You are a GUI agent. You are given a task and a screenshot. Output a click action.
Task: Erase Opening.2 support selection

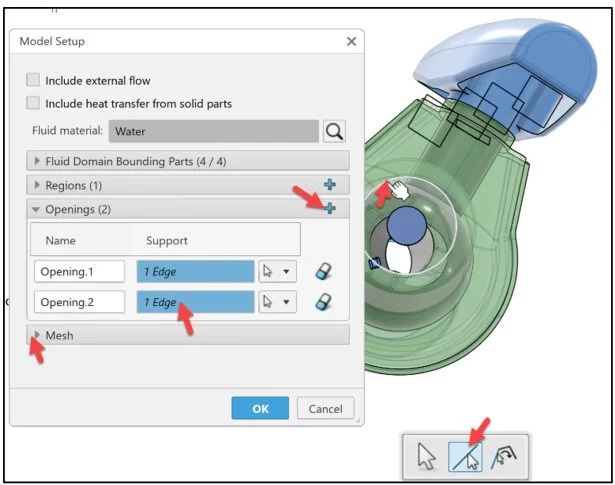tap(324, 302)
